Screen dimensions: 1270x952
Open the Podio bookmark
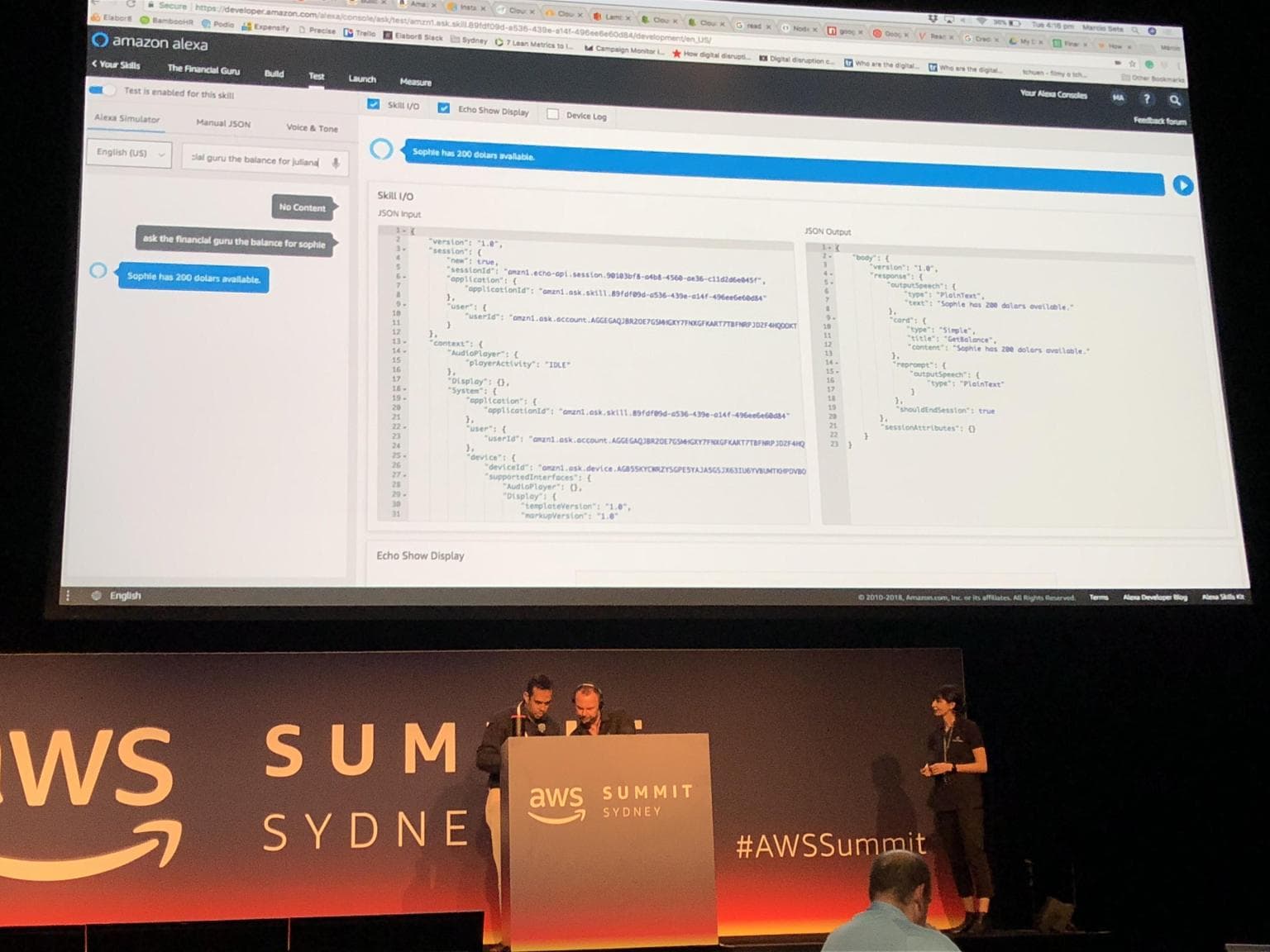pos(218,24)
